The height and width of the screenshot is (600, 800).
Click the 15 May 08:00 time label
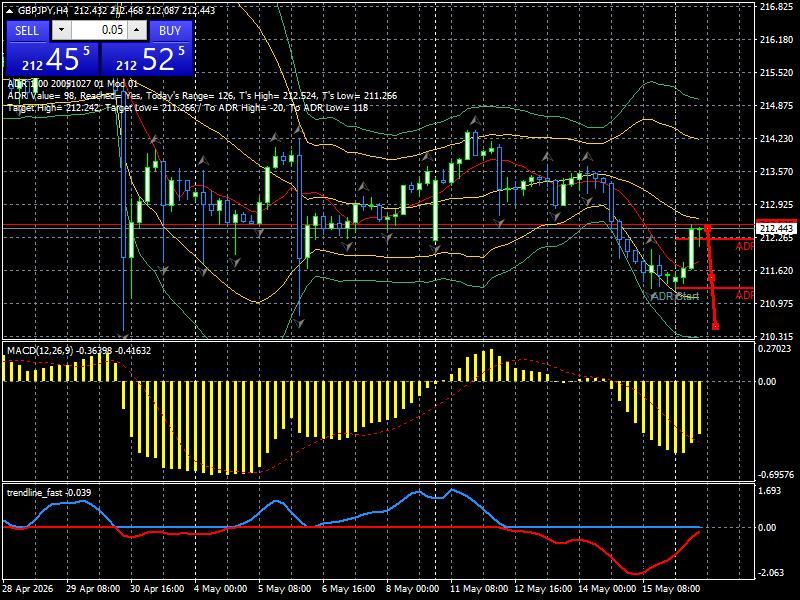pyautogui.click(x=671, y=588)
